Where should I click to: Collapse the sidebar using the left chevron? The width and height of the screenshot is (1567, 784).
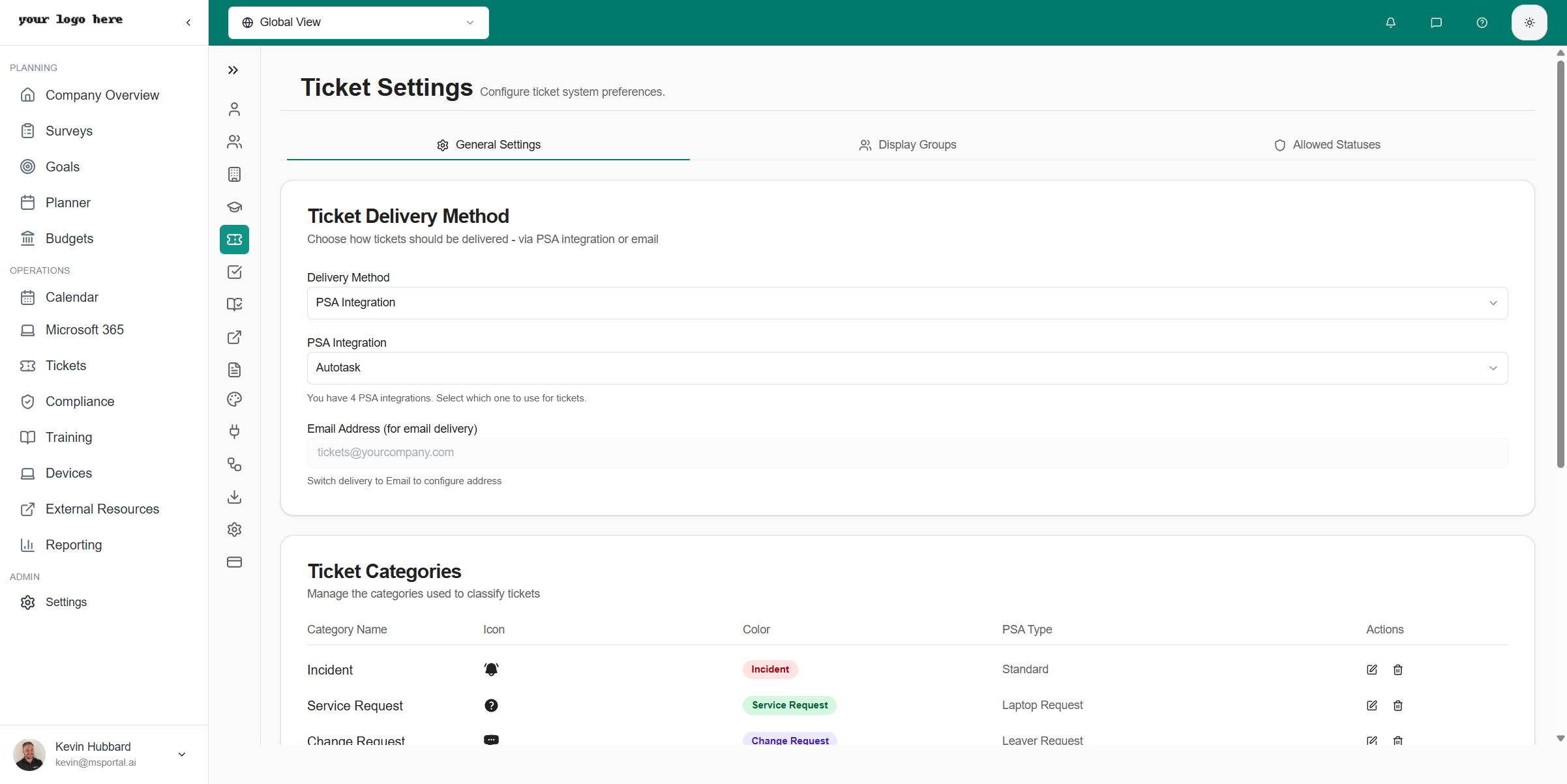pos(188,22)
